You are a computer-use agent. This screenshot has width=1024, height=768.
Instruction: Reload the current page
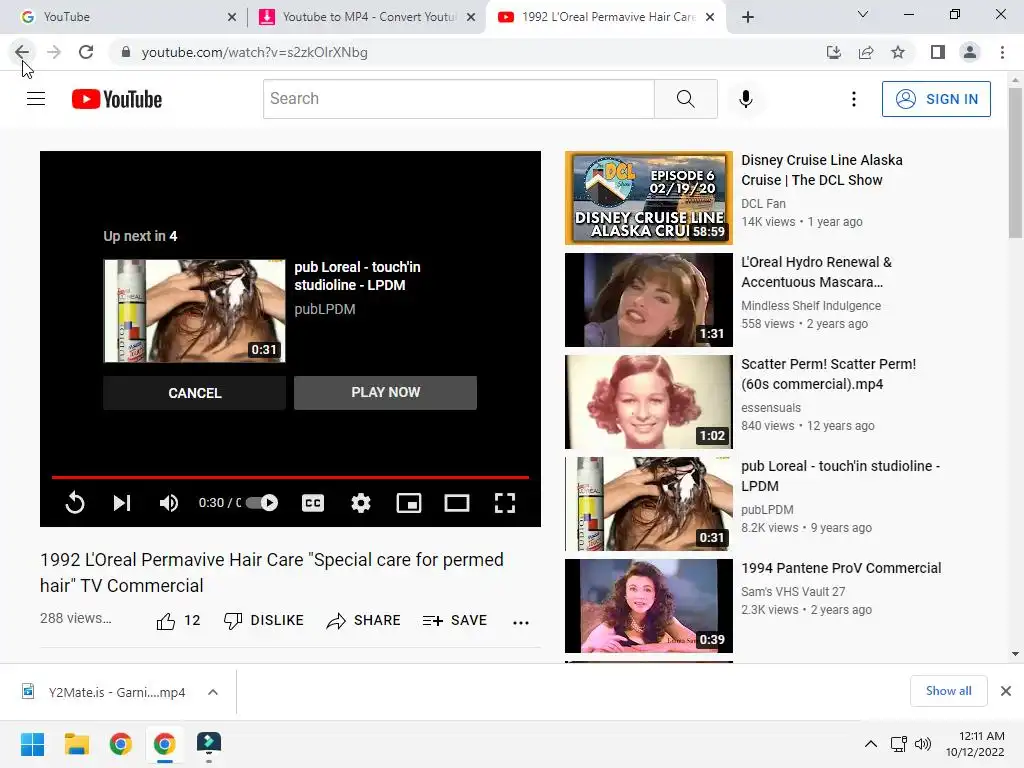click(86, 52)
